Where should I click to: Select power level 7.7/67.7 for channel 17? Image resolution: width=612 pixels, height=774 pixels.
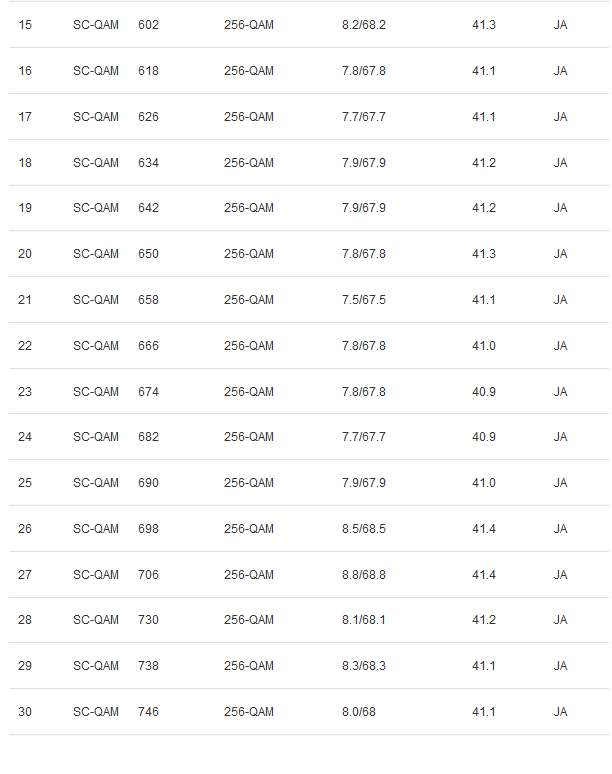coord(364,116)
